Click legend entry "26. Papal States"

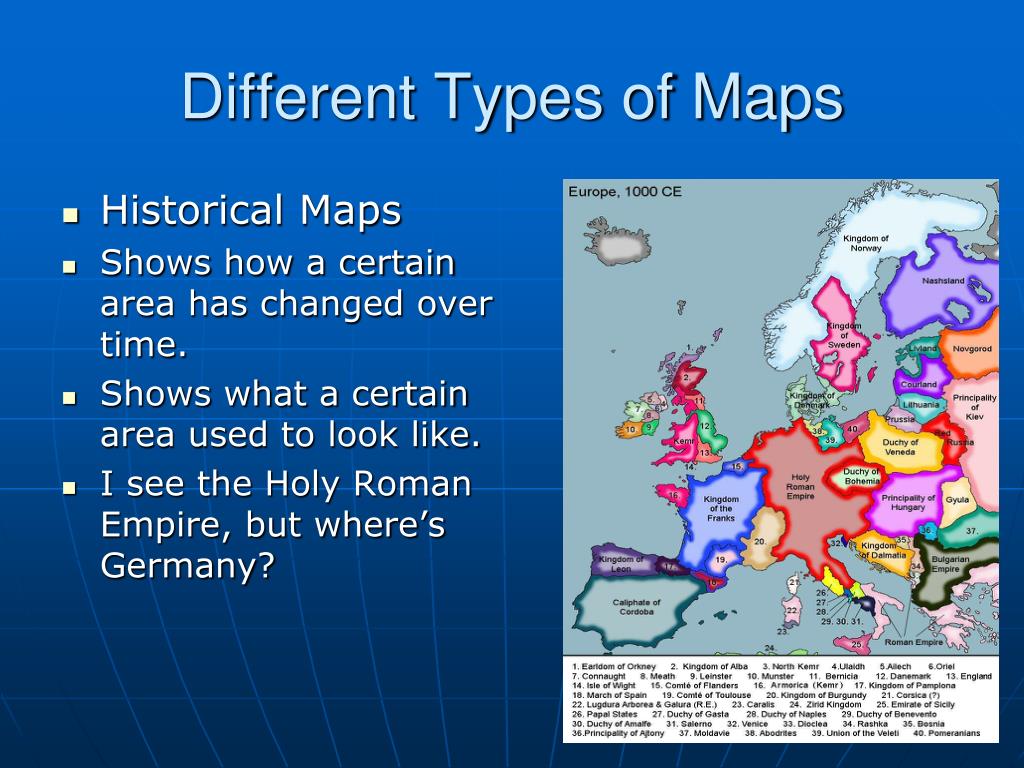605,714
